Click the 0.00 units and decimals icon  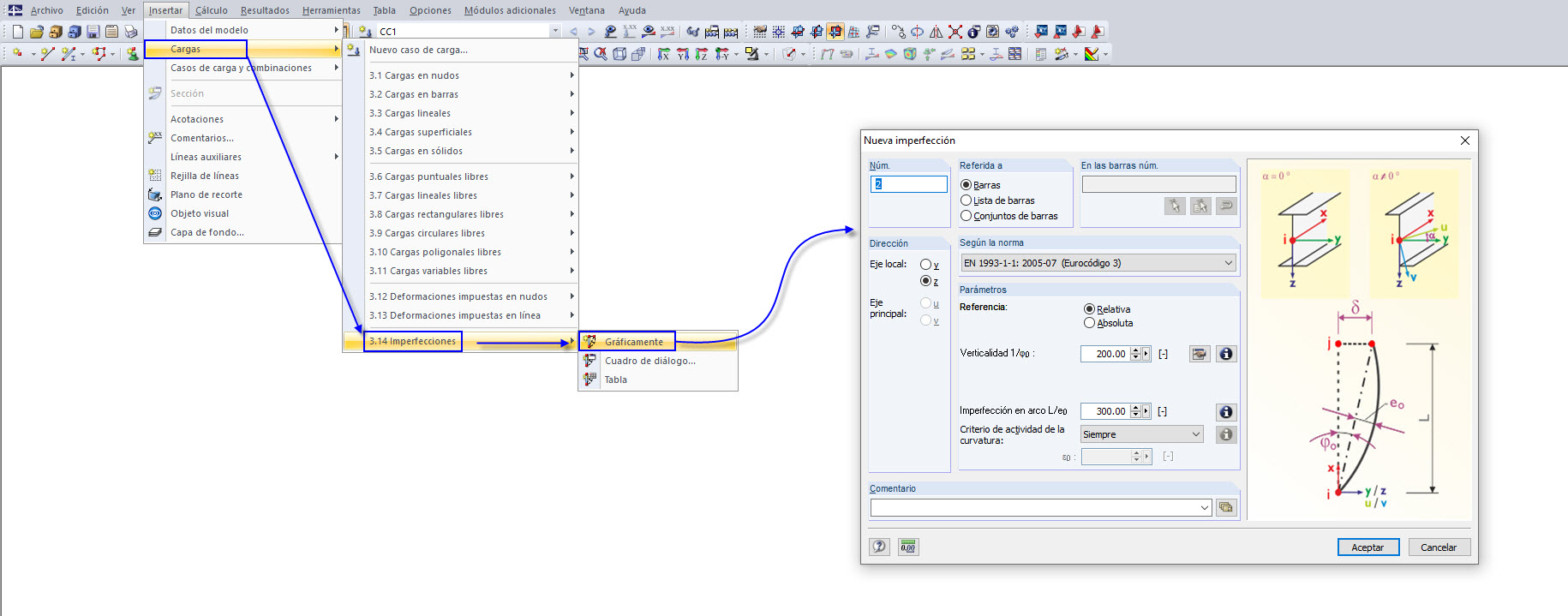[x=908, y=547]
